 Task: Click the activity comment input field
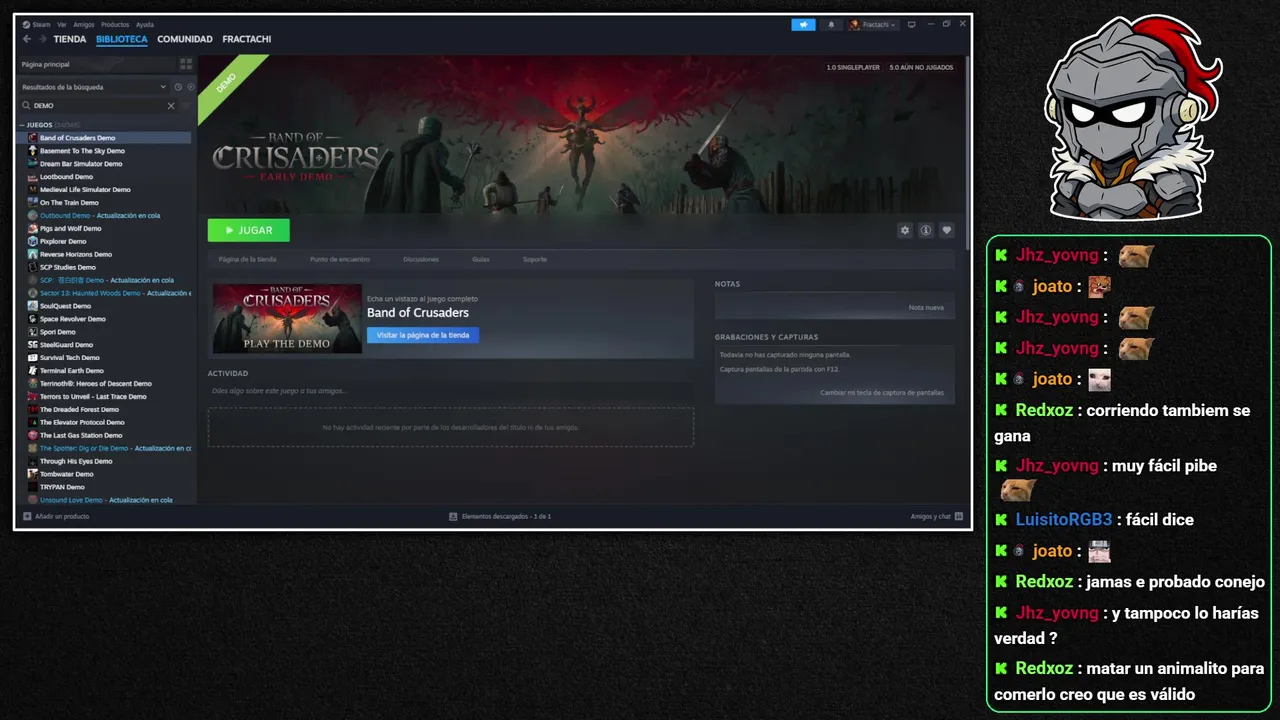[451, 390]
